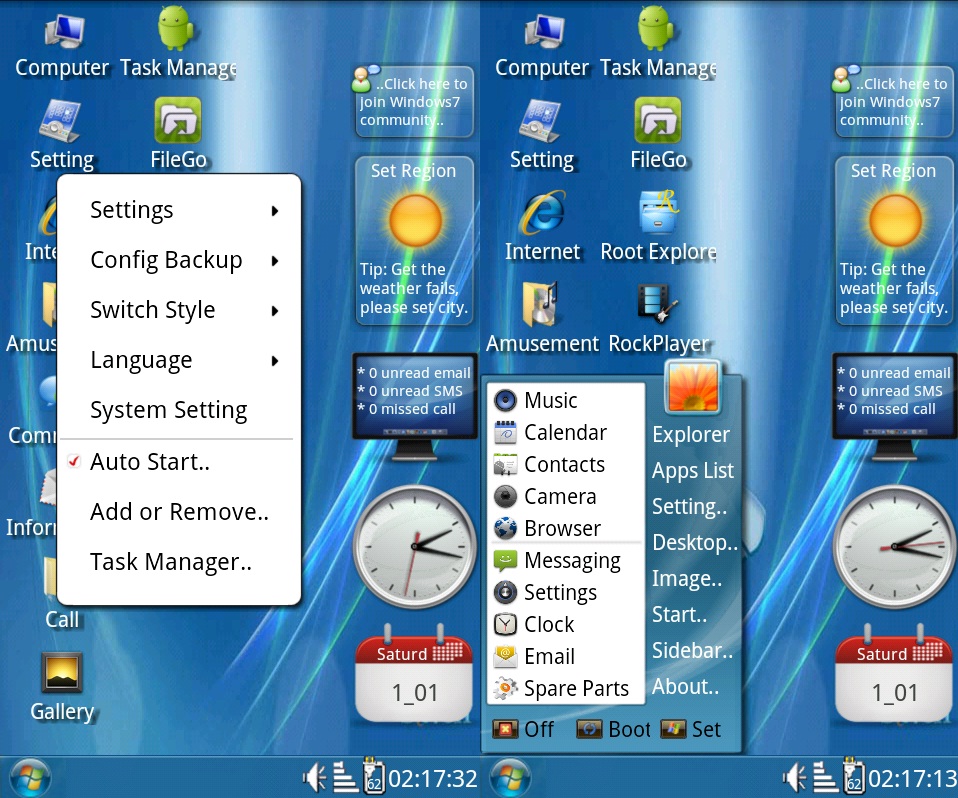
Task: Open Explorer from start menu right pane
Action: click(x=691, y=434)
